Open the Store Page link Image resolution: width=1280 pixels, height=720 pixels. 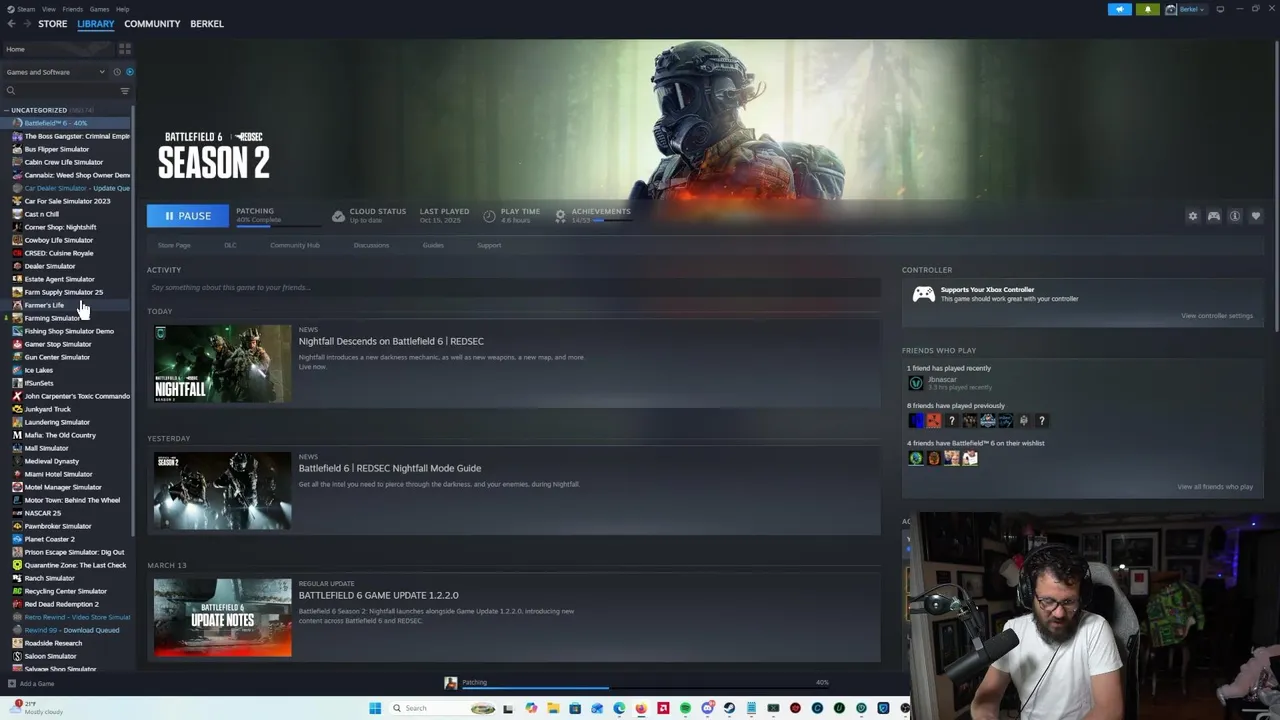(174, 245)
